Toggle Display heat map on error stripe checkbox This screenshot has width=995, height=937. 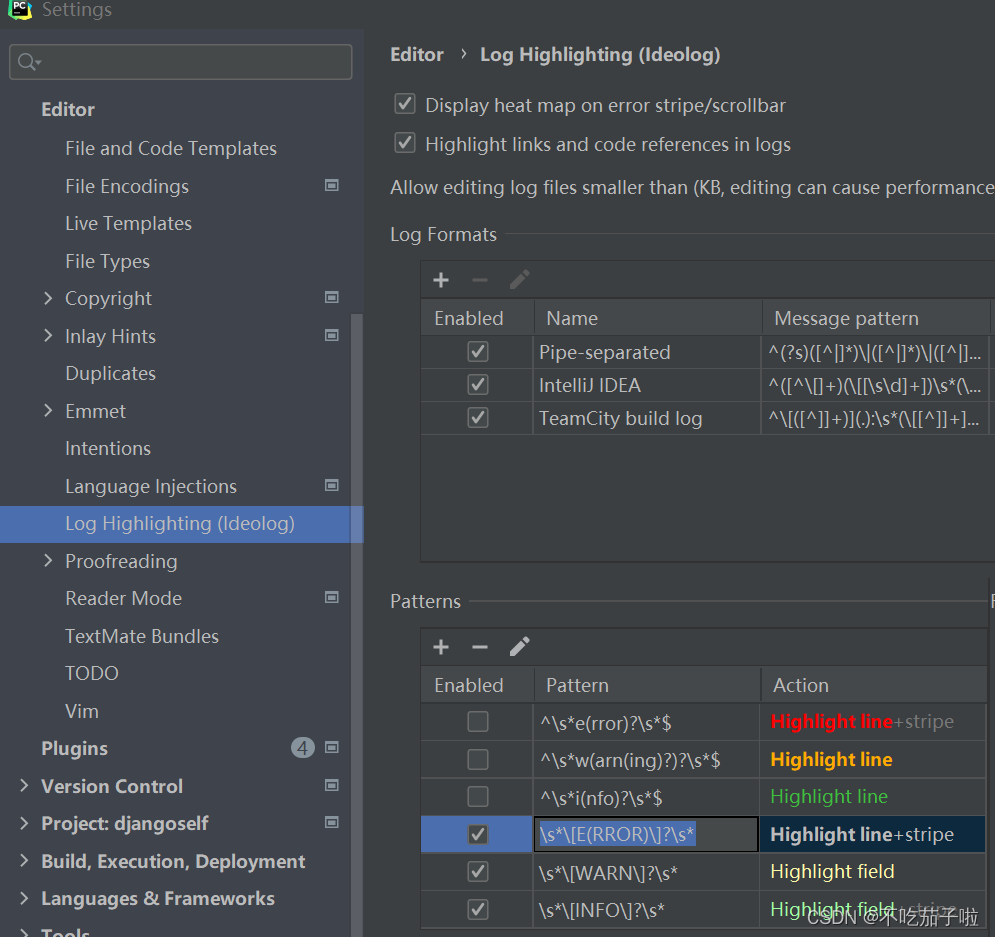point(405,104)
